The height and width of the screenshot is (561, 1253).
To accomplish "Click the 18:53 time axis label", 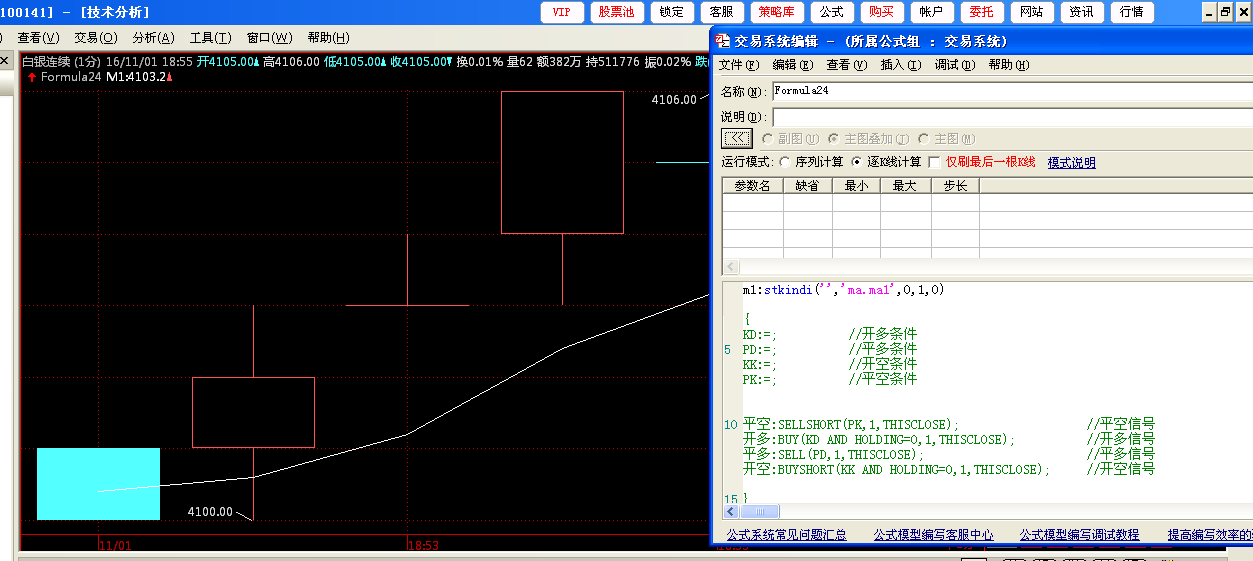I will (424, 545).
